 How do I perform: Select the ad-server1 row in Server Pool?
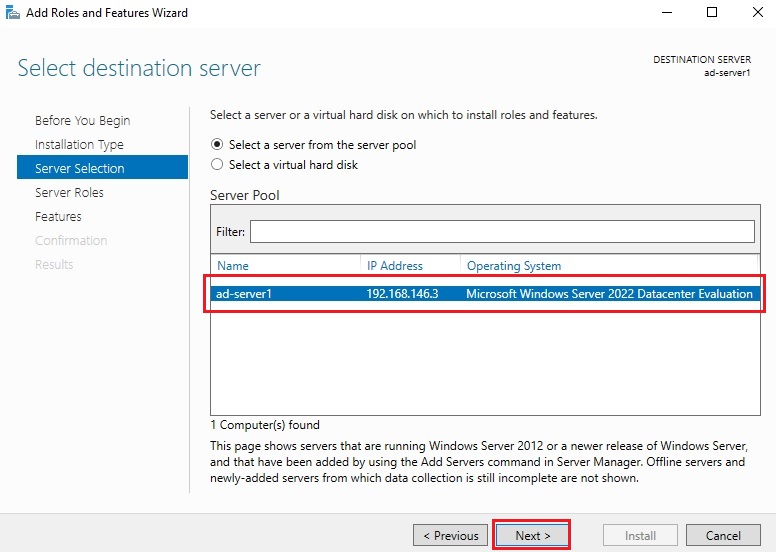pos(484,294)
